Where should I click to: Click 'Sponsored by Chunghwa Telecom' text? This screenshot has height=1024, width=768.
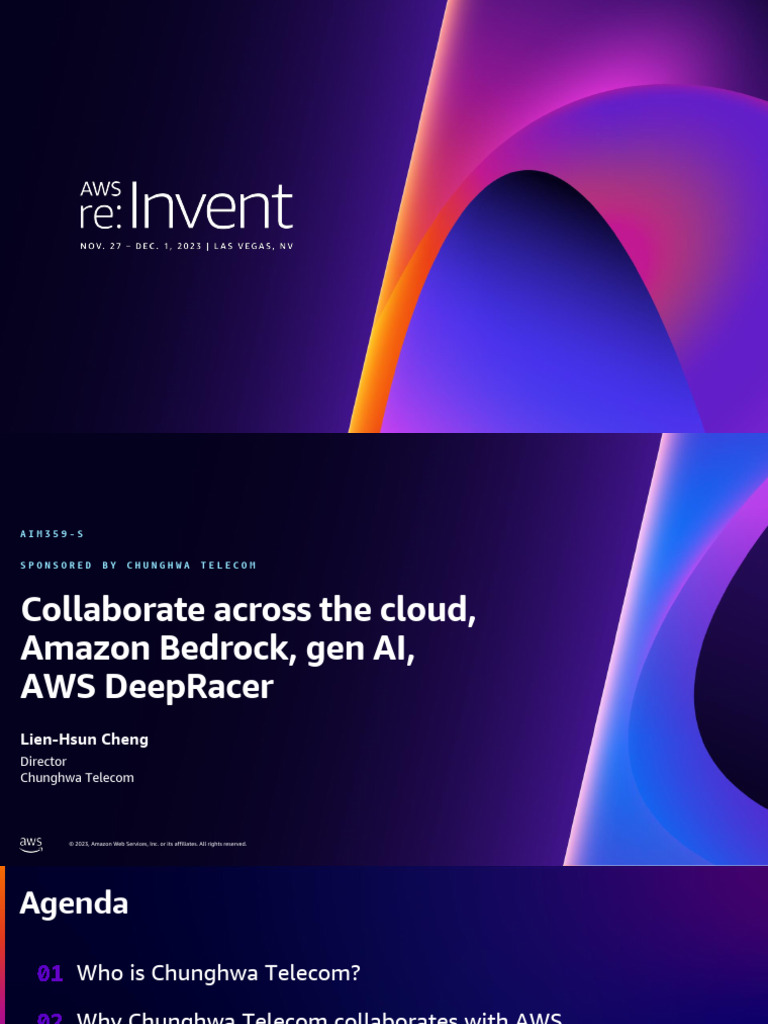pos(138,565)
